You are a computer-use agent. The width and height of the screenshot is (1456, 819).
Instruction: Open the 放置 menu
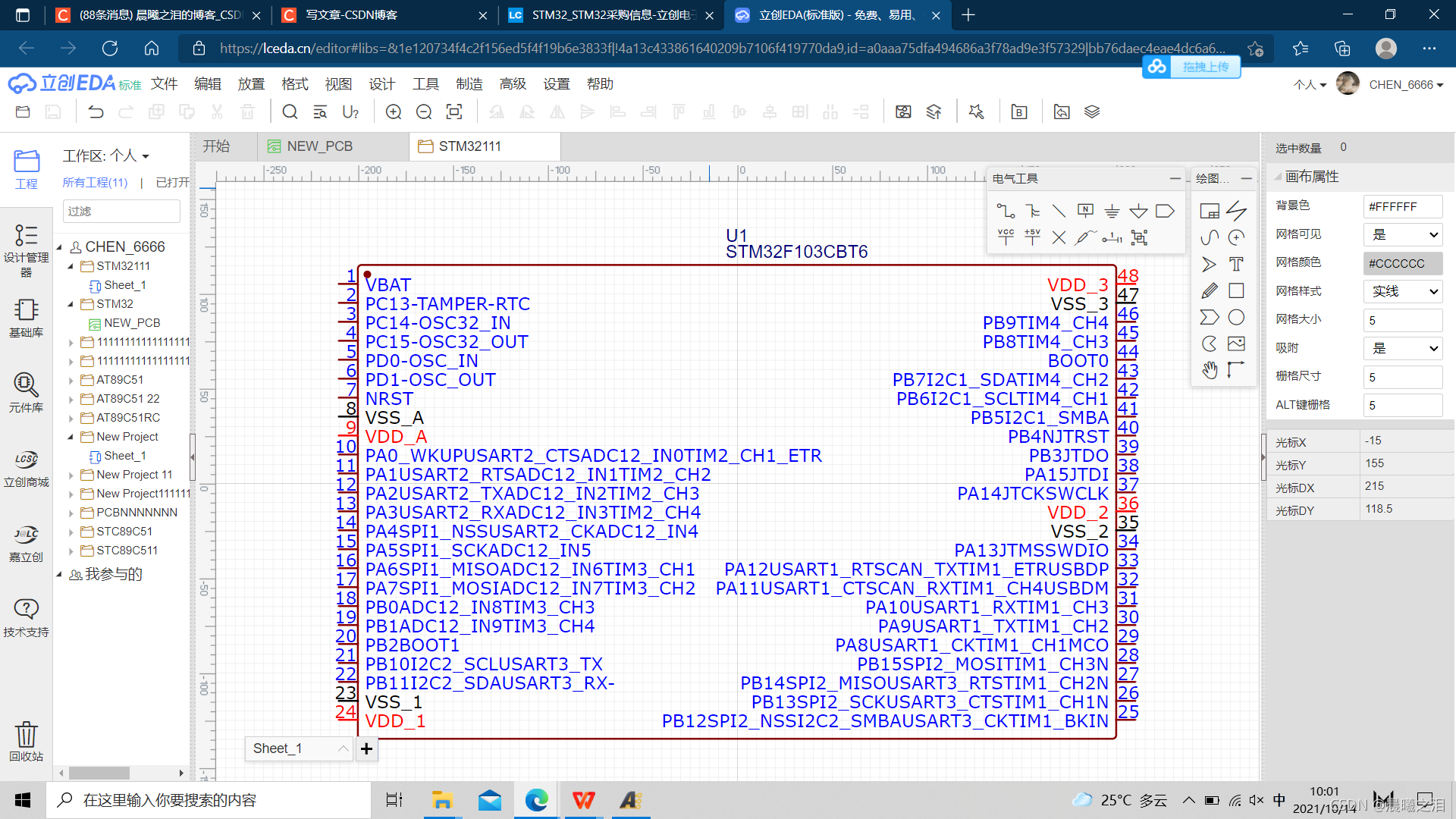click(x=251, y=84)
